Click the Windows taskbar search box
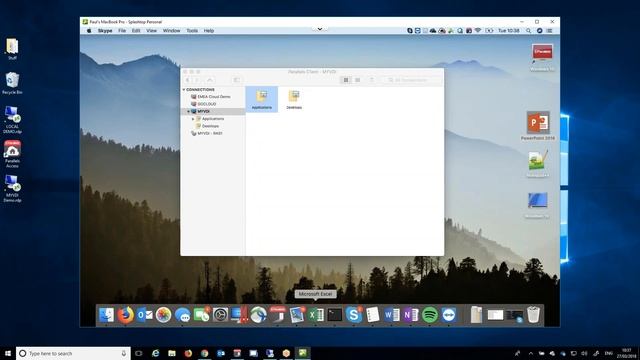The height and width of the screenshot is (360, 640). (x=73, y=353)
